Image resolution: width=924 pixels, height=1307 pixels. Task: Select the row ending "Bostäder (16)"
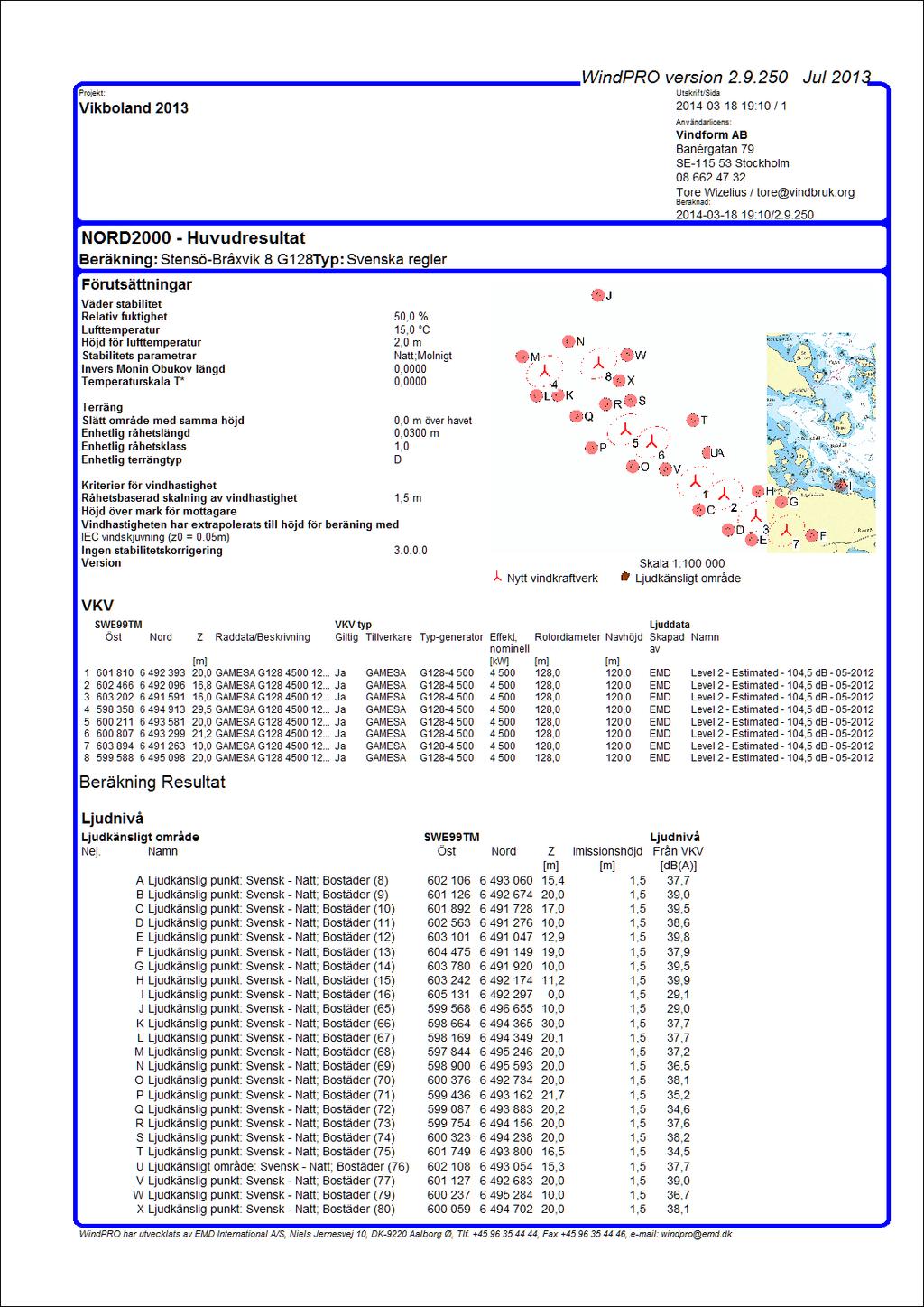click(x=415, y=995)
